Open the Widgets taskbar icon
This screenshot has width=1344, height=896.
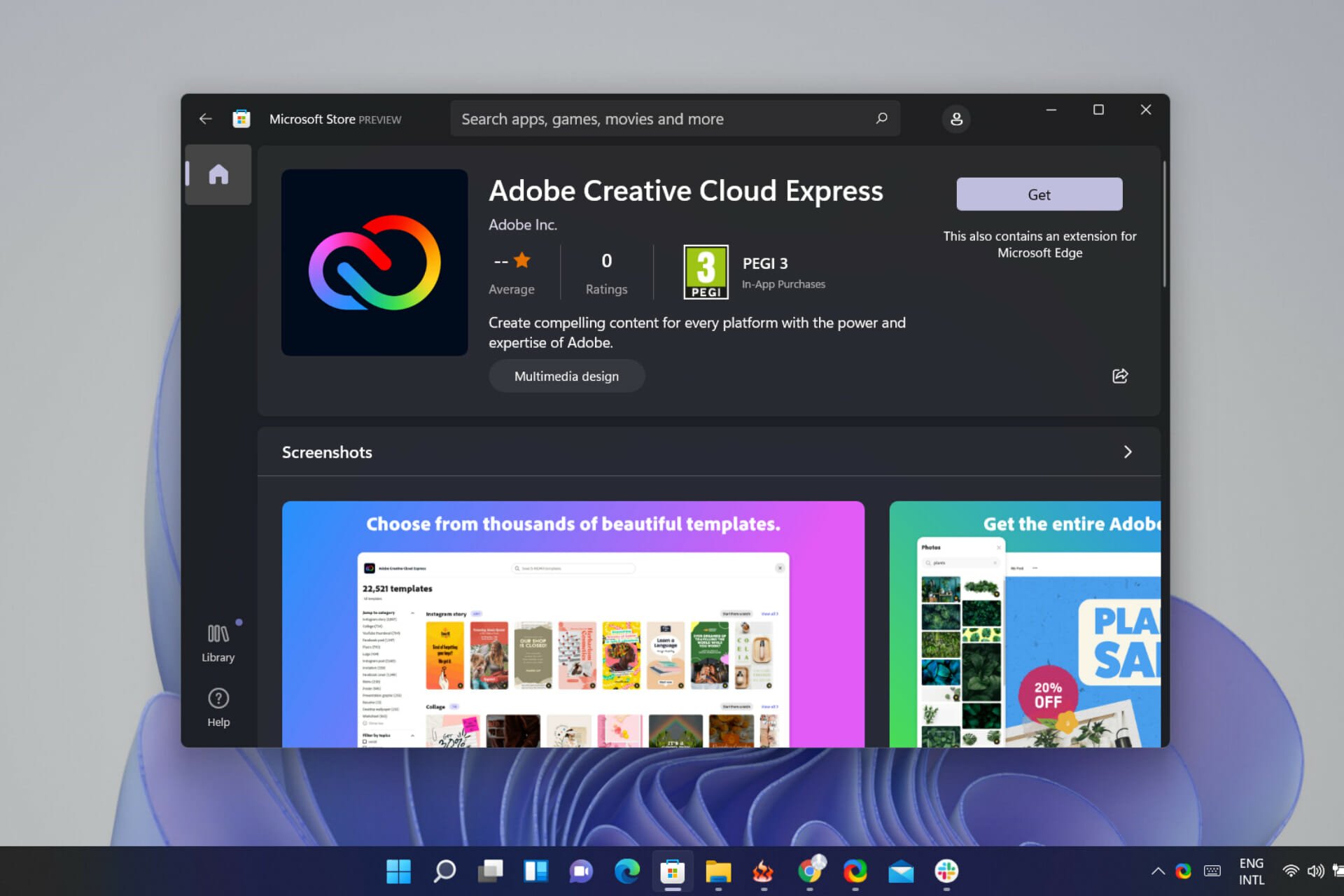point(535,871)
